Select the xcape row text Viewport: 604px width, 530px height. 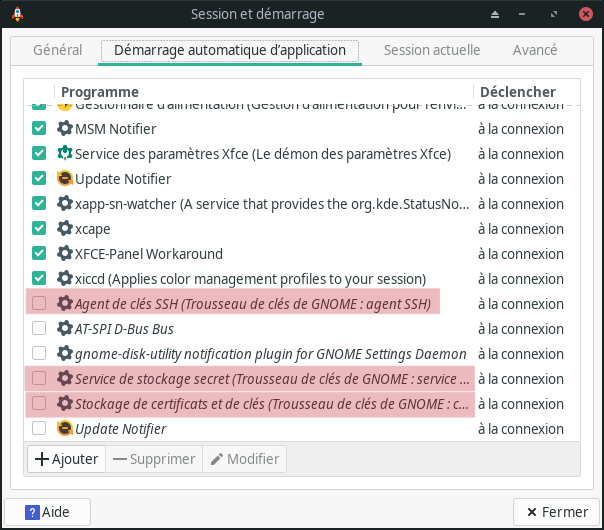pyautogui.click(x=92, y=229)
